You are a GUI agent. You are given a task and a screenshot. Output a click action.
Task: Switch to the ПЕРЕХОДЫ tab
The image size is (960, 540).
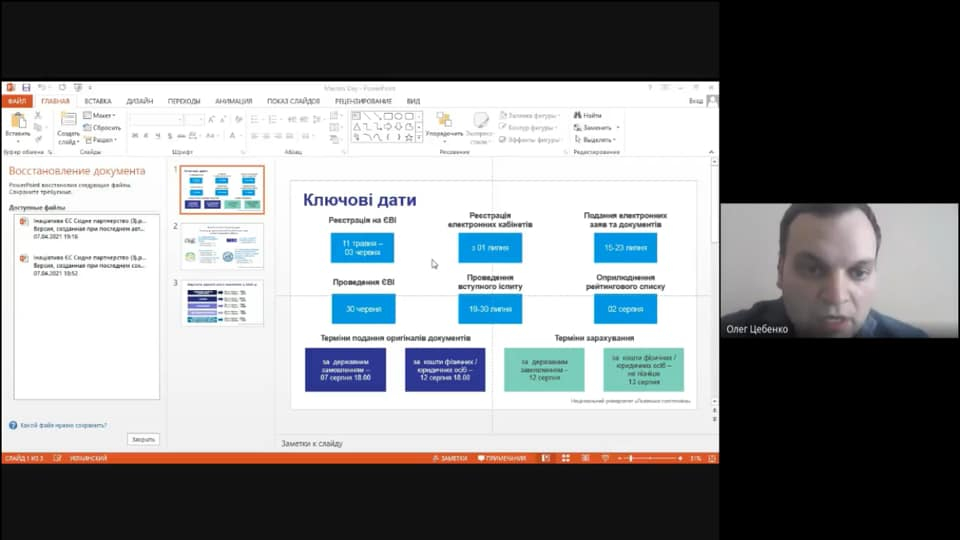(184, 101)
